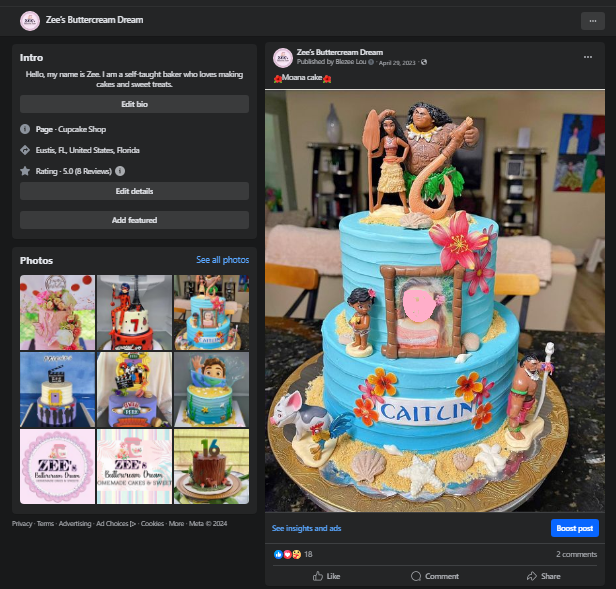This screenshot has width=616, height=589.
Task: Open the blue-background clapperboard cake thumbnail
Action: click(57, 389)
